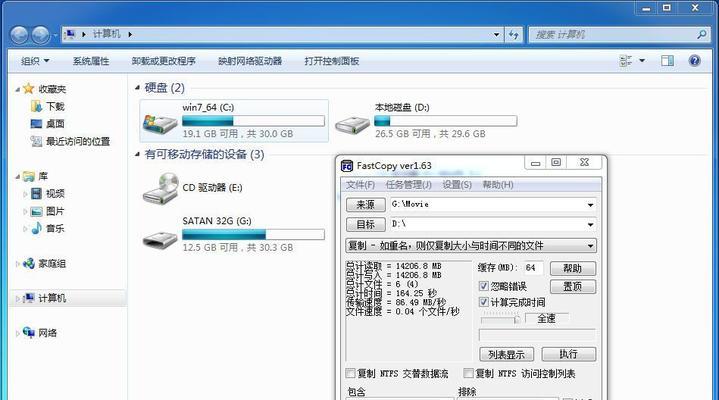Viewport: 719px width, 400px height.
Task: Click 卸载或更改程序 in Explorer toolbar
Action: point(163,61)
